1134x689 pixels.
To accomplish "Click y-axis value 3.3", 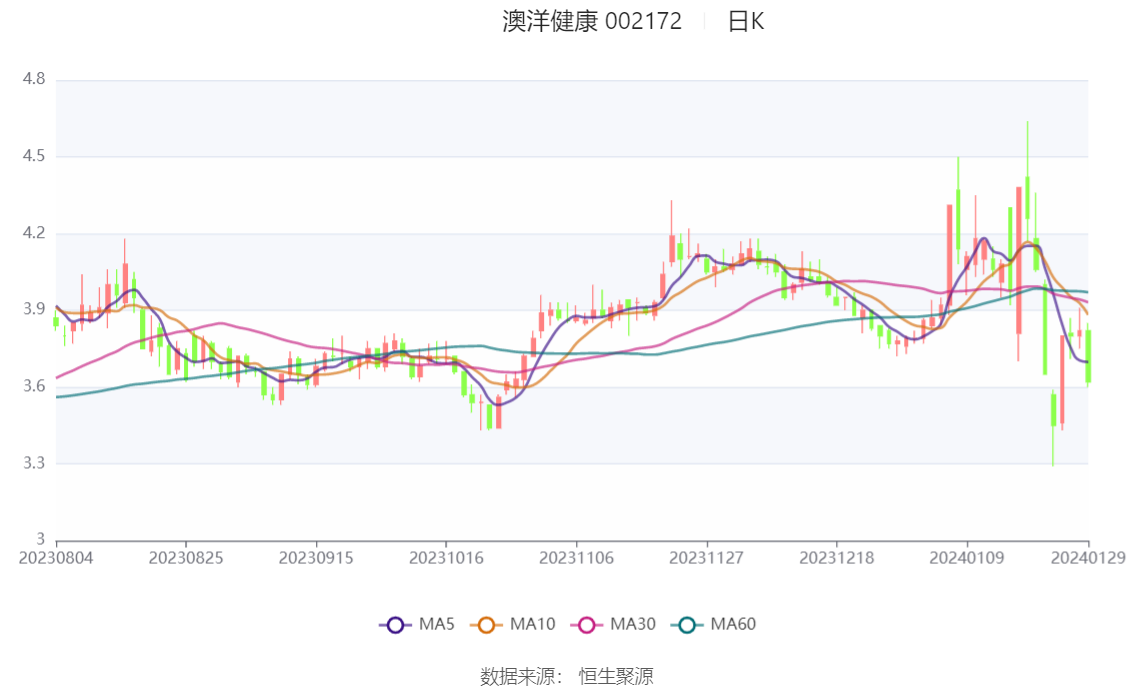I will tap(33, 463).
